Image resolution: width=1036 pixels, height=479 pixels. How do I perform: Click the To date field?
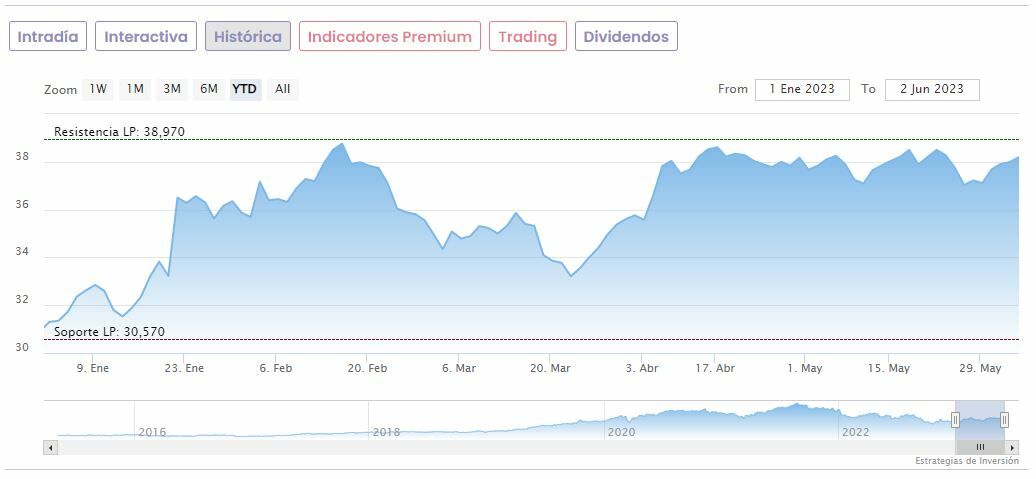click(x=932, y=89)
